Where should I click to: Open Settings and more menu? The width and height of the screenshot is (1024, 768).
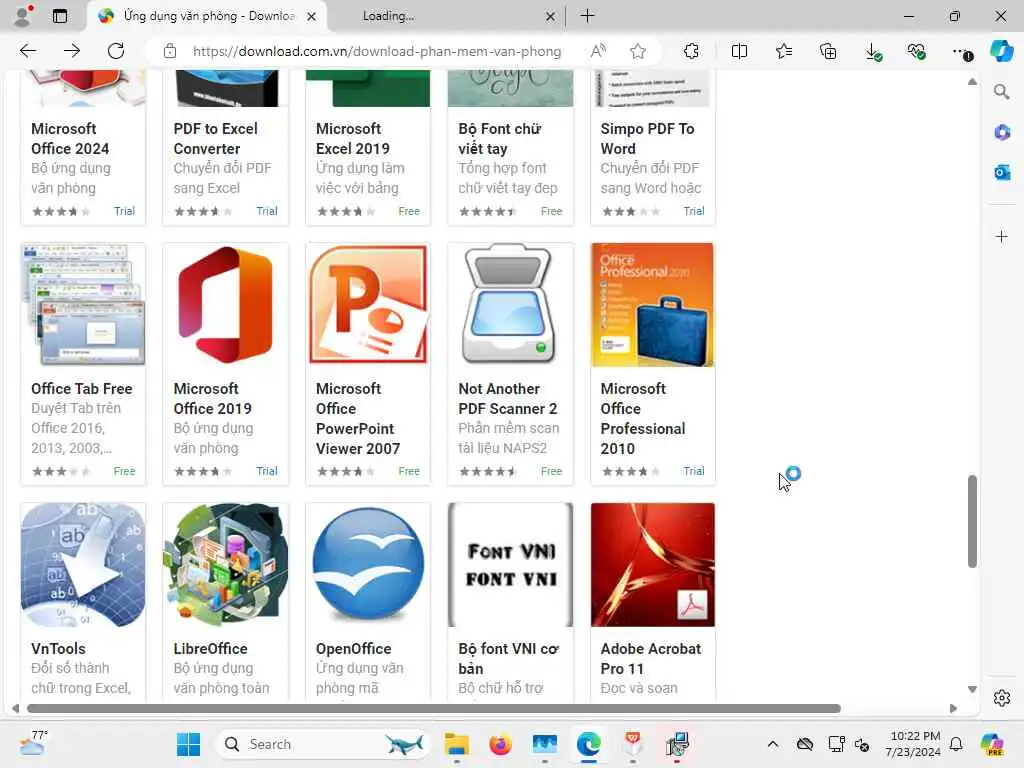pos(961,52)
